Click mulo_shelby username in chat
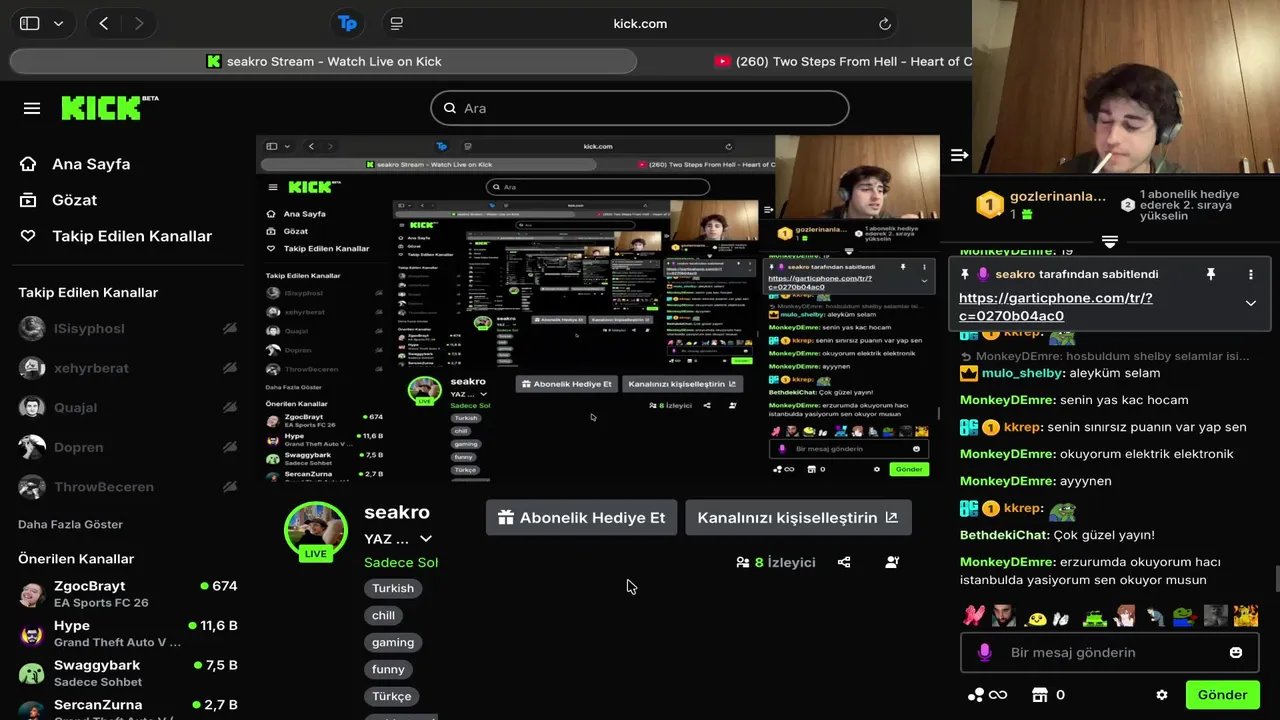The width and height of the screenshot is (1280, 720). 1022,373
